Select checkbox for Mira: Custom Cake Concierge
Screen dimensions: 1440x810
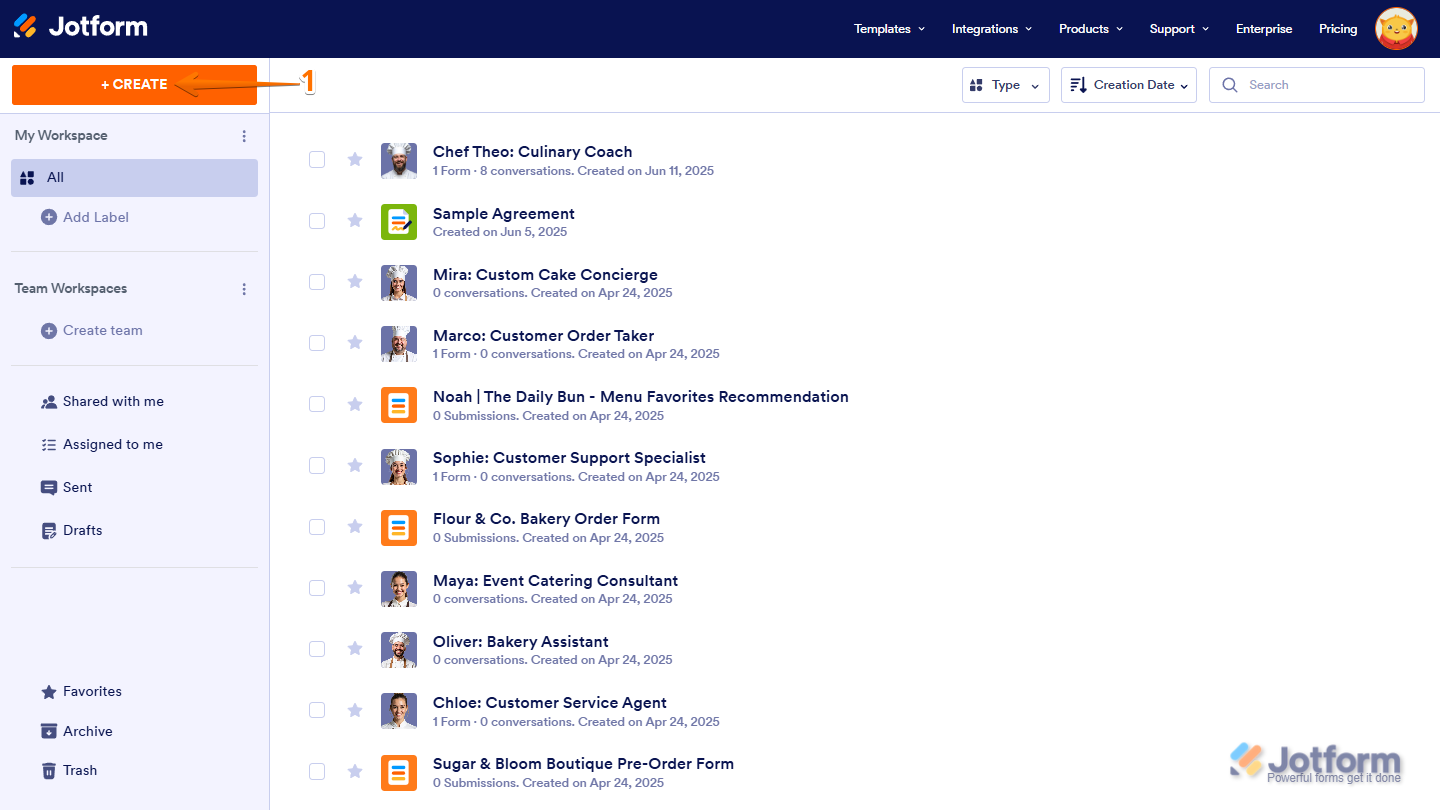(317, 282)
